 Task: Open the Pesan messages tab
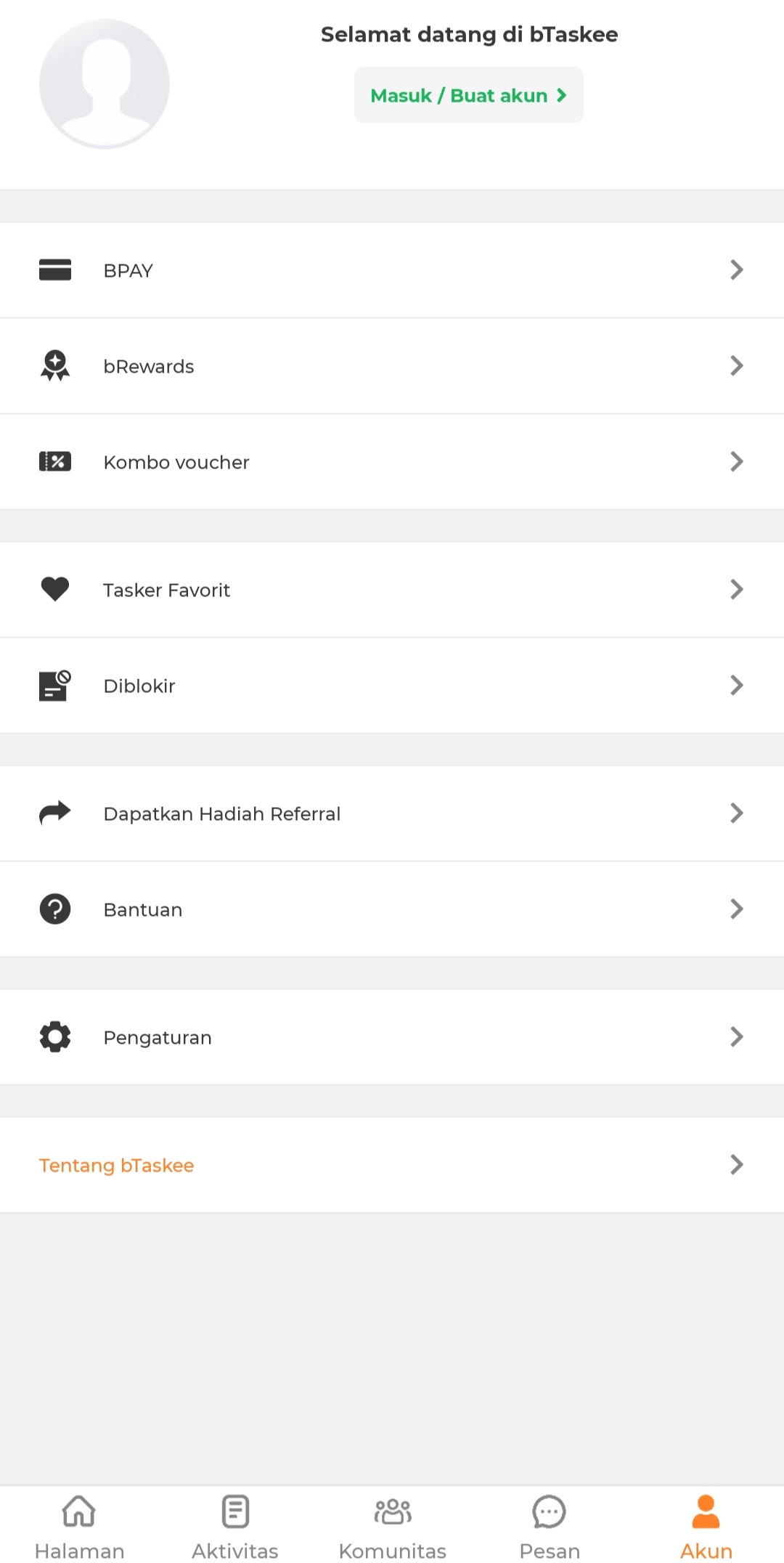click(550, 1525)
